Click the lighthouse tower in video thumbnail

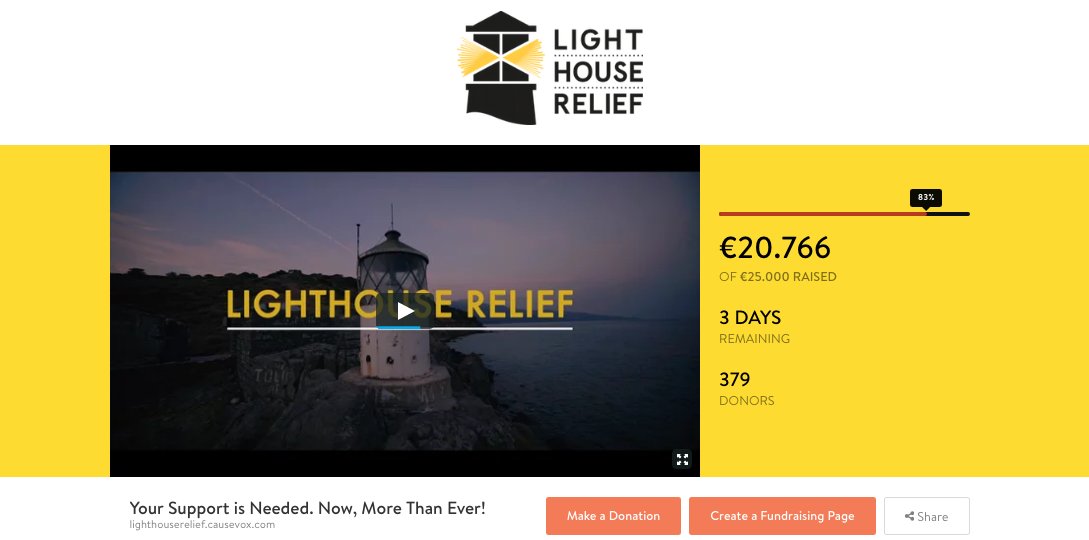pos(394,305)
